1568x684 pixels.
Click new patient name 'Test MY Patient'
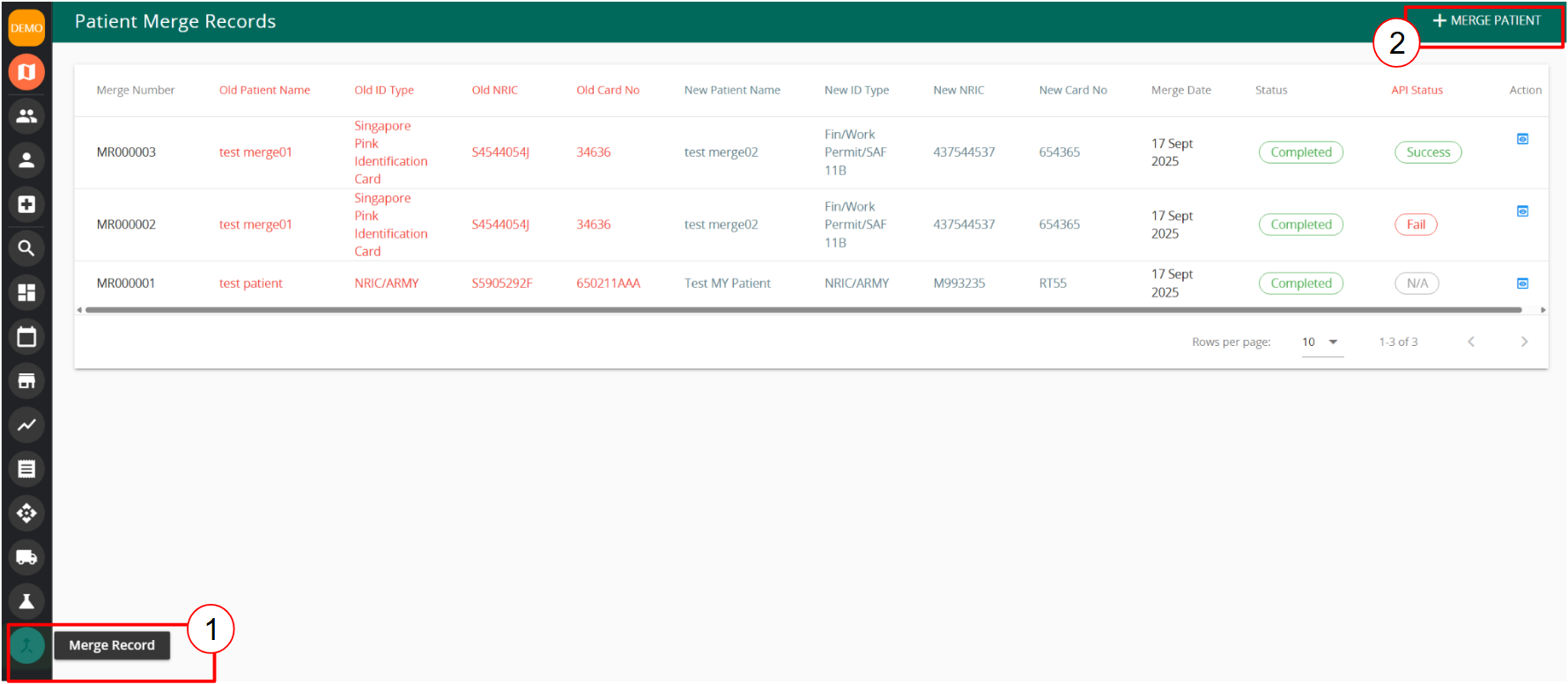(x=727, y=283)
